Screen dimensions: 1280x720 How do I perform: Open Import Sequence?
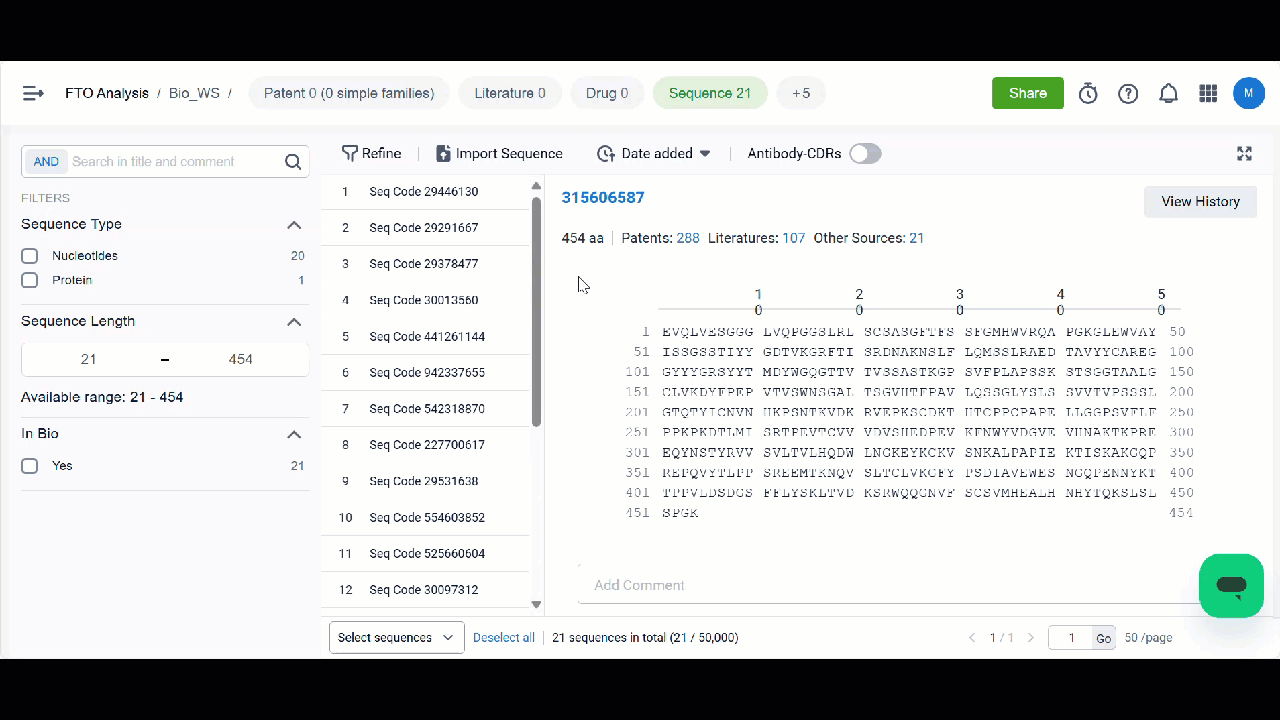[x=499, y=153]
